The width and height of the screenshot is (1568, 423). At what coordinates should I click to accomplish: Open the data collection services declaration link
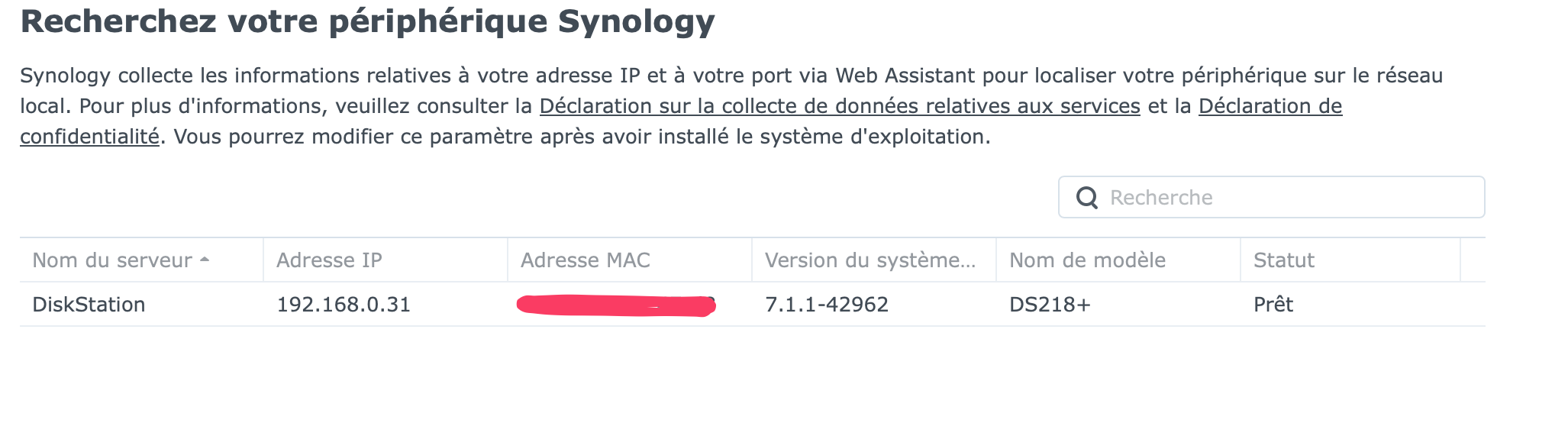pyautogui.click(x=840, y=106)
